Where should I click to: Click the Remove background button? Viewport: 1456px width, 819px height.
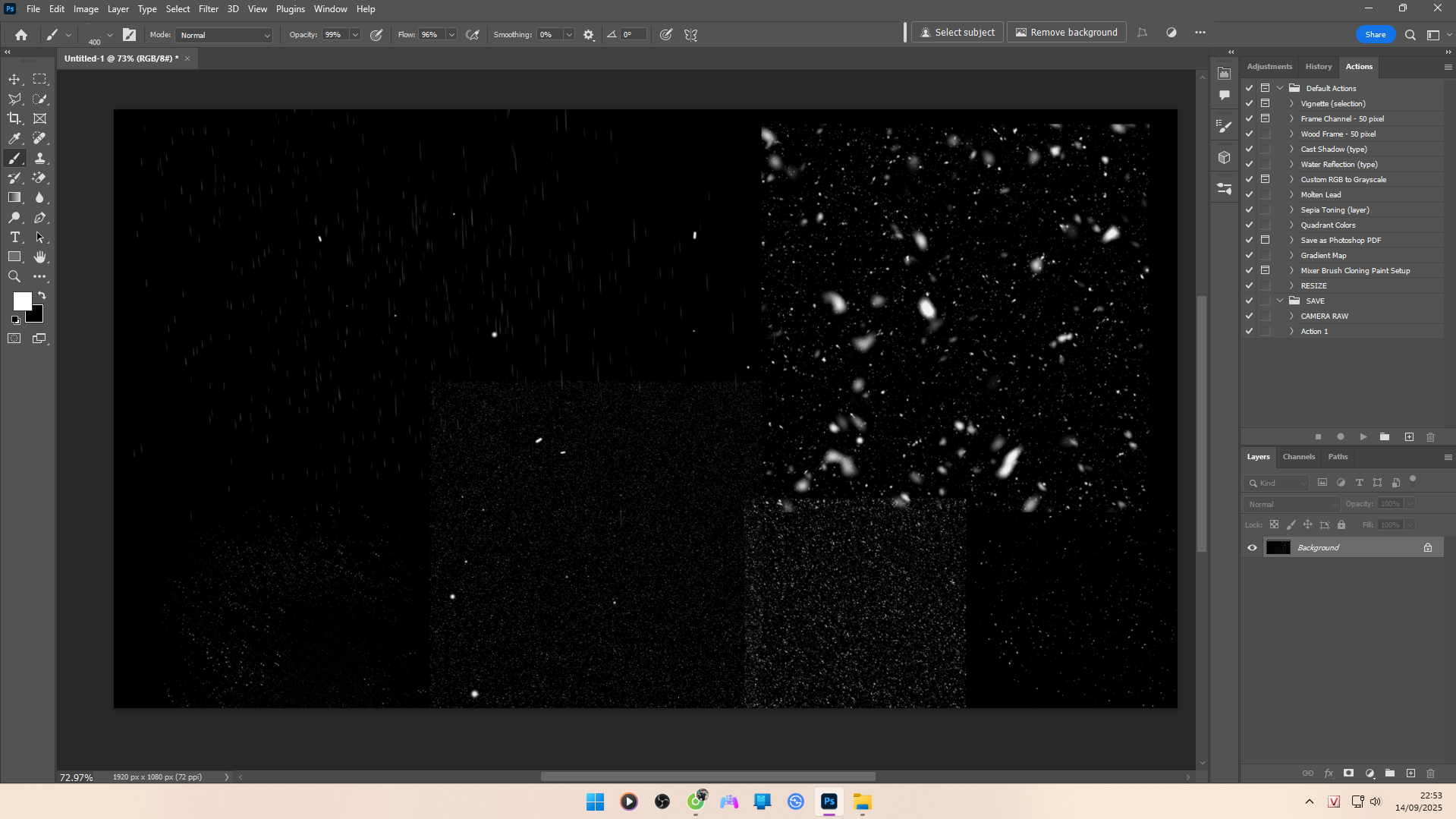(x=1066, y=33)
